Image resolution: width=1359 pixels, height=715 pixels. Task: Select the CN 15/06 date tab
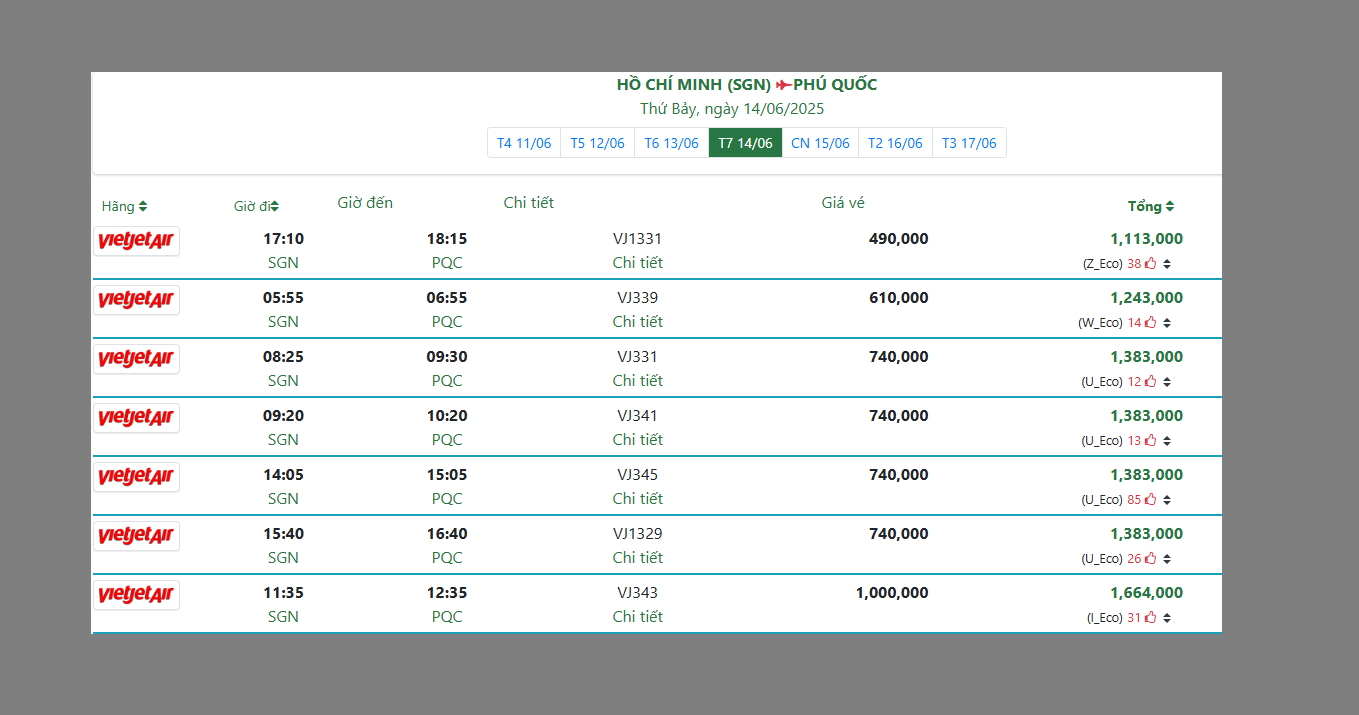(x=820, y=143)
